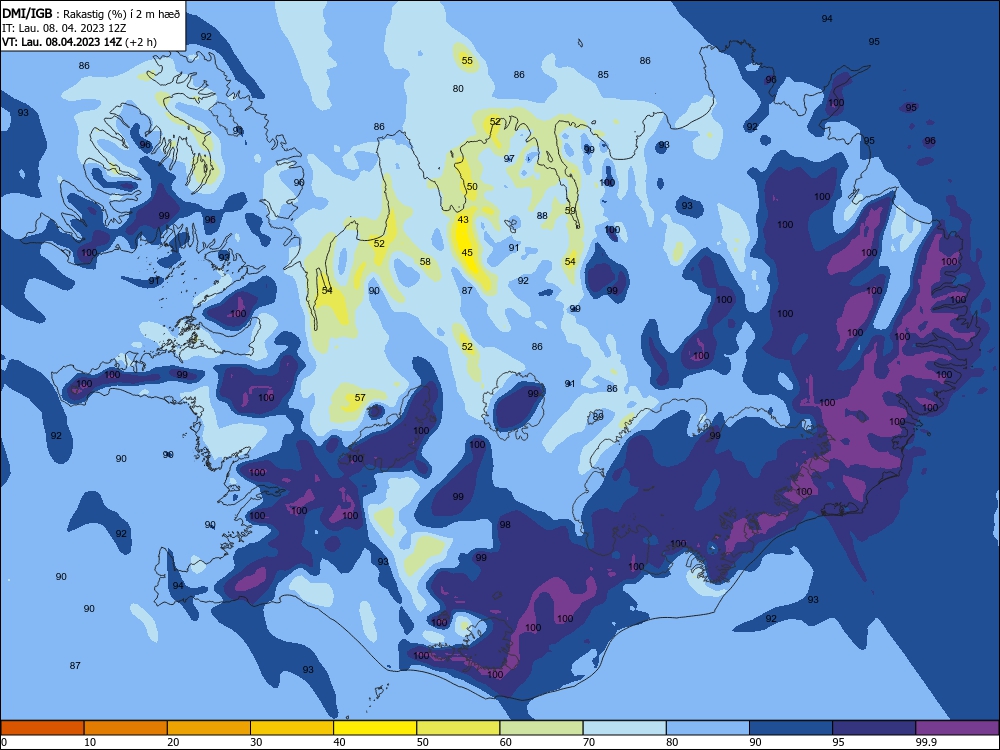
Task: Select the map value '97'
Action: click(x=509, y=159)
